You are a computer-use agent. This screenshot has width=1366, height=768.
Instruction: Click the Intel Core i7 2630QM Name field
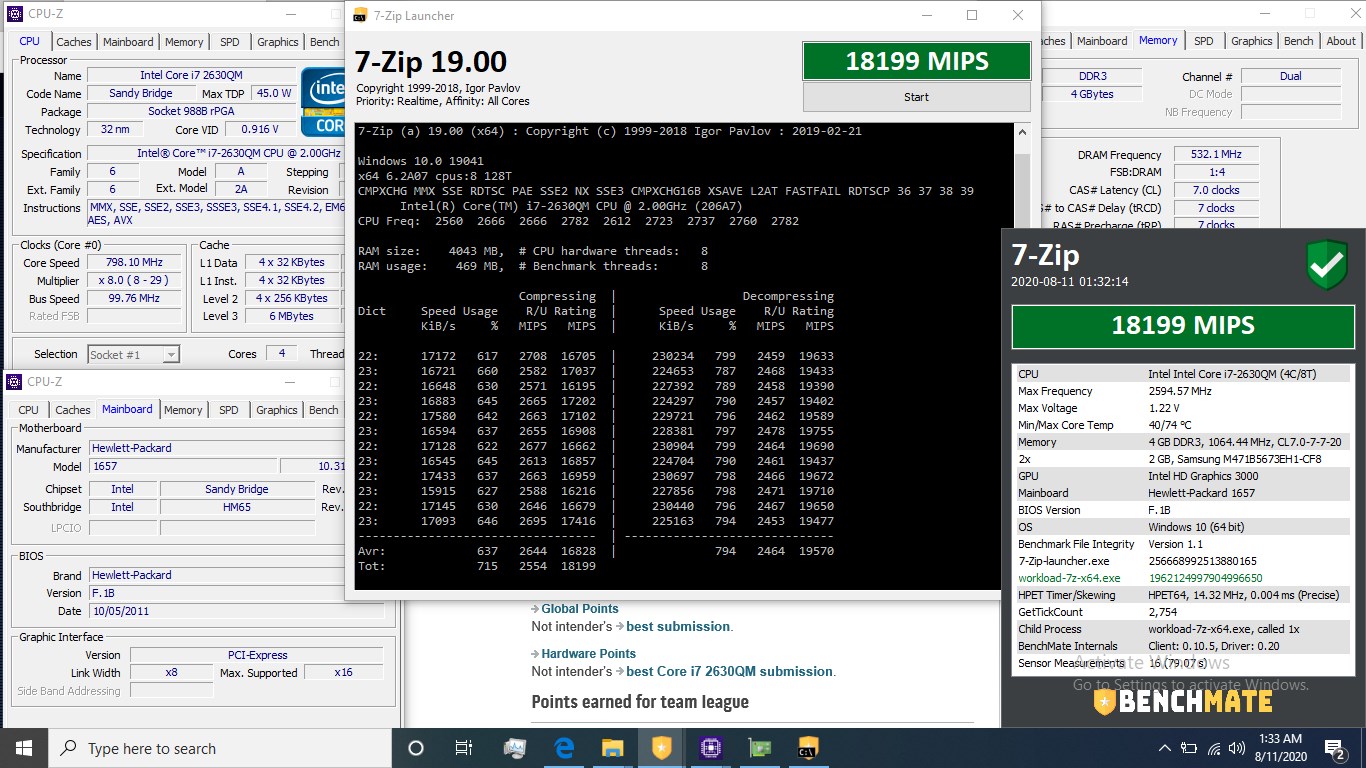[x=191, y=75]
